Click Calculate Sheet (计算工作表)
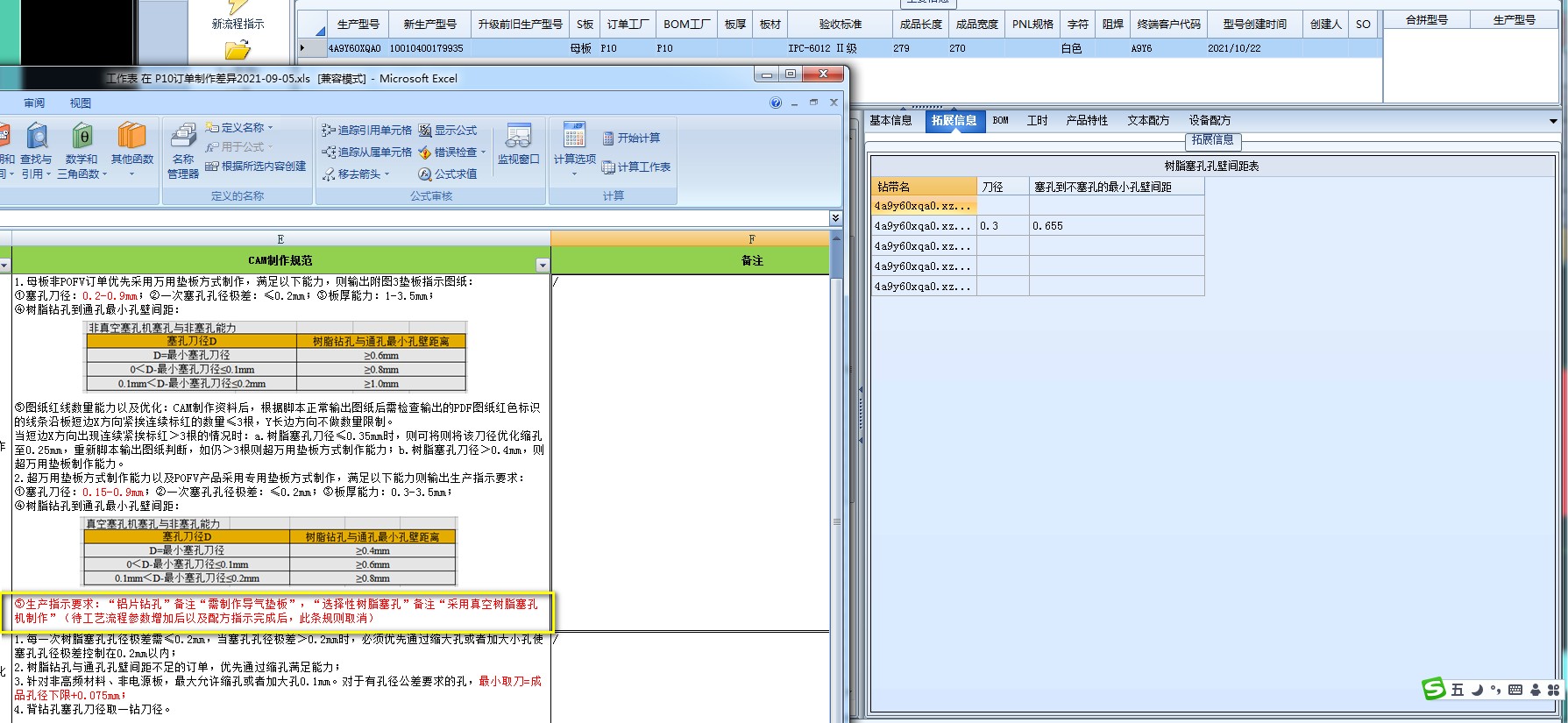This screenshot has height=723, width=1568. click(636, 167)
